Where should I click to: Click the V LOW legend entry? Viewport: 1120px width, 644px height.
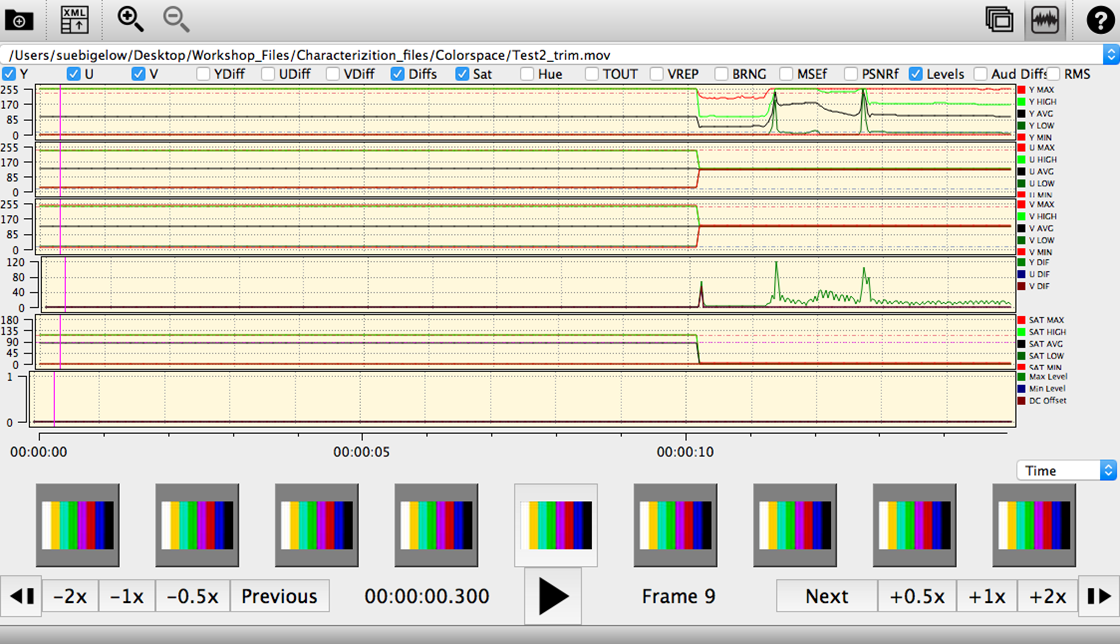click(x=1036, y=240)
